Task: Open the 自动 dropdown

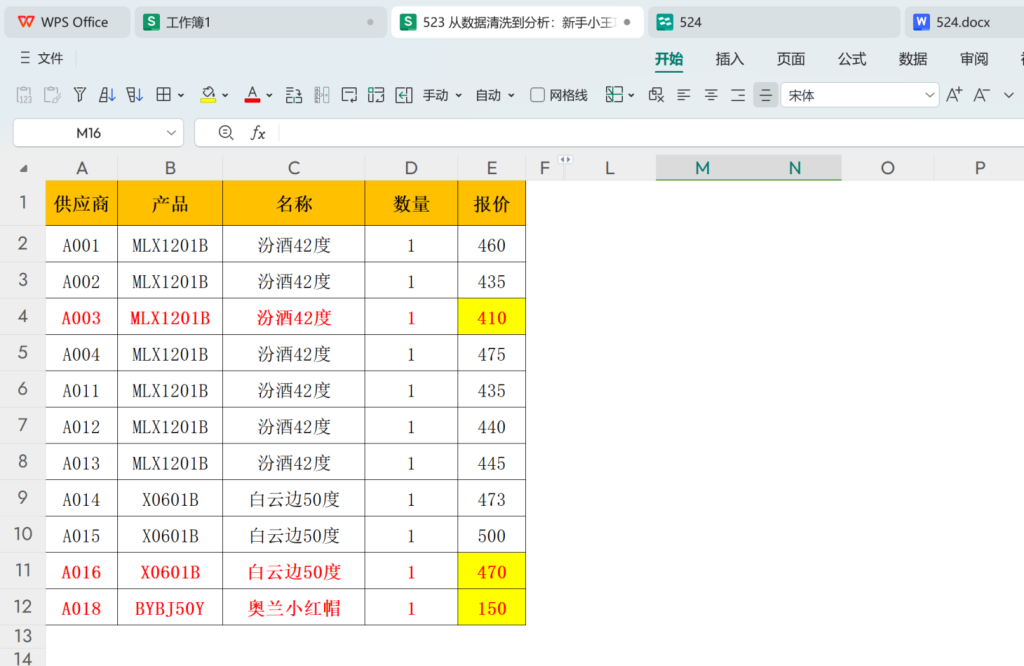Action: [495, 95]
